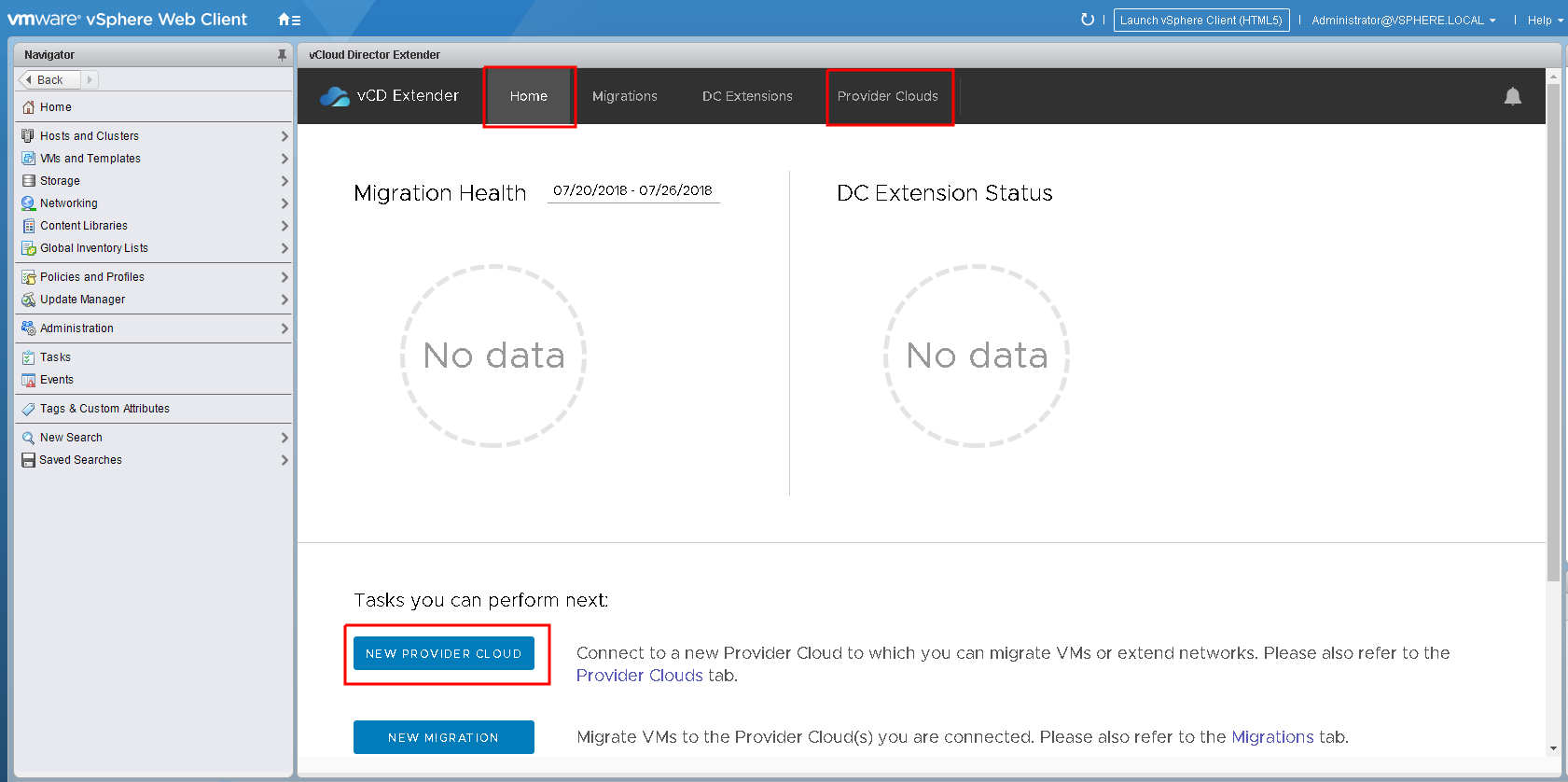Click the Tasks icon
This screenshot has height=782, width=1568.
[28, 357]
